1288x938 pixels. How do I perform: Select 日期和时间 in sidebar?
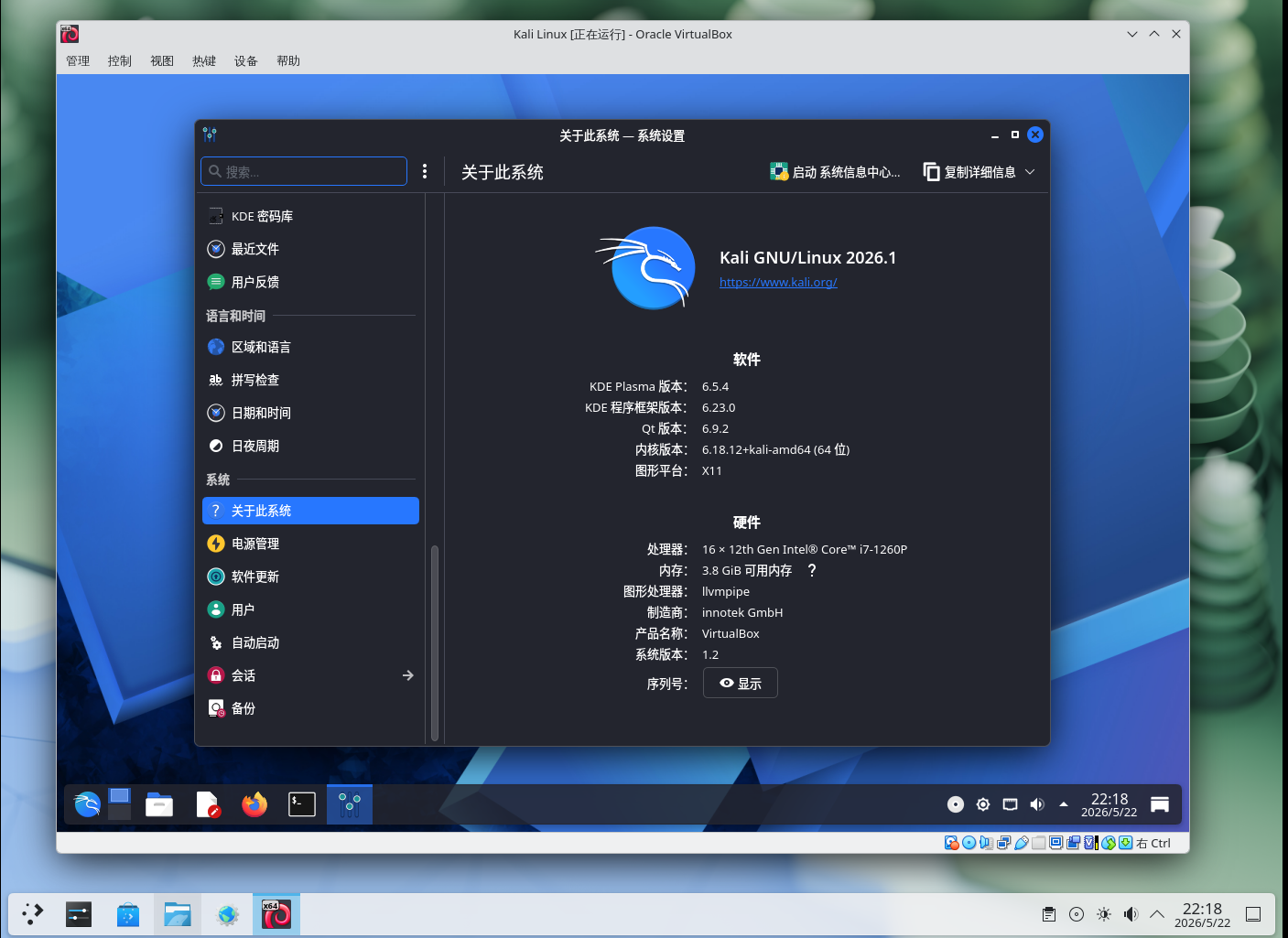click(309, 413)
